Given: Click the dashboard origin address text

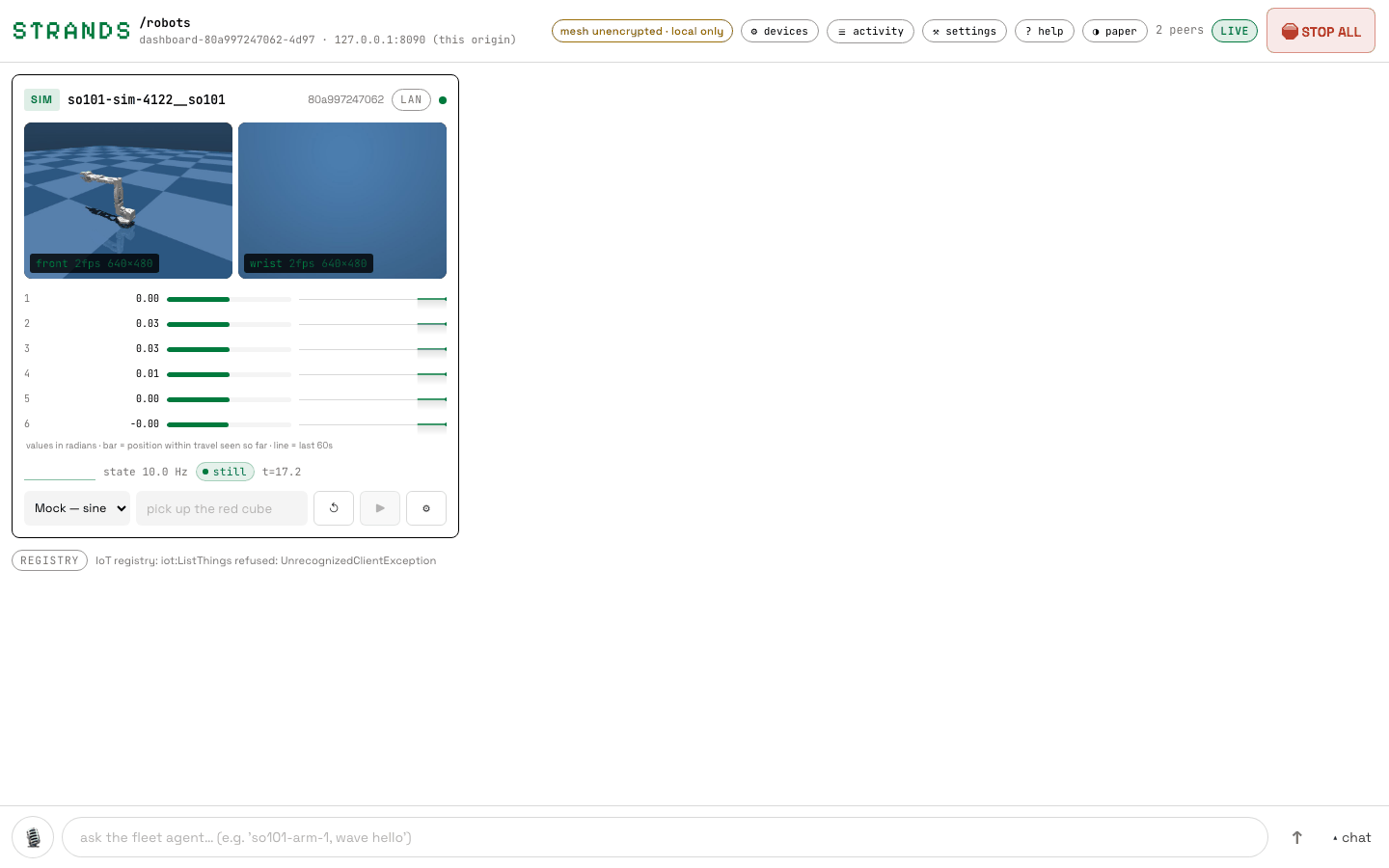Looking at the screenshot, I should (x=328, y=41).
